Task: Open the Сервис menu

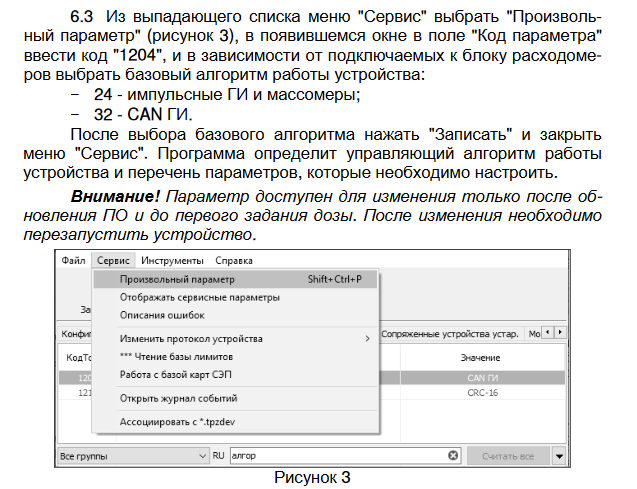Action: point(113,261)
